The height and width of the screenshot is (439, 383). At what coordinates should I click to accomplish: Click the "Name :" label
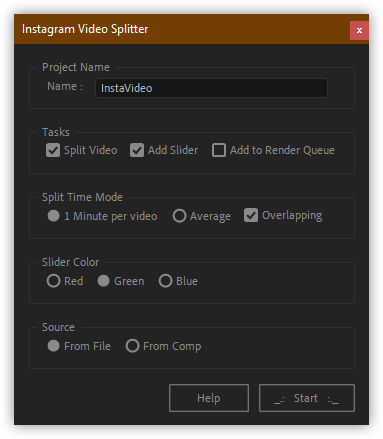pyautogui.click(x=65, y=86)
